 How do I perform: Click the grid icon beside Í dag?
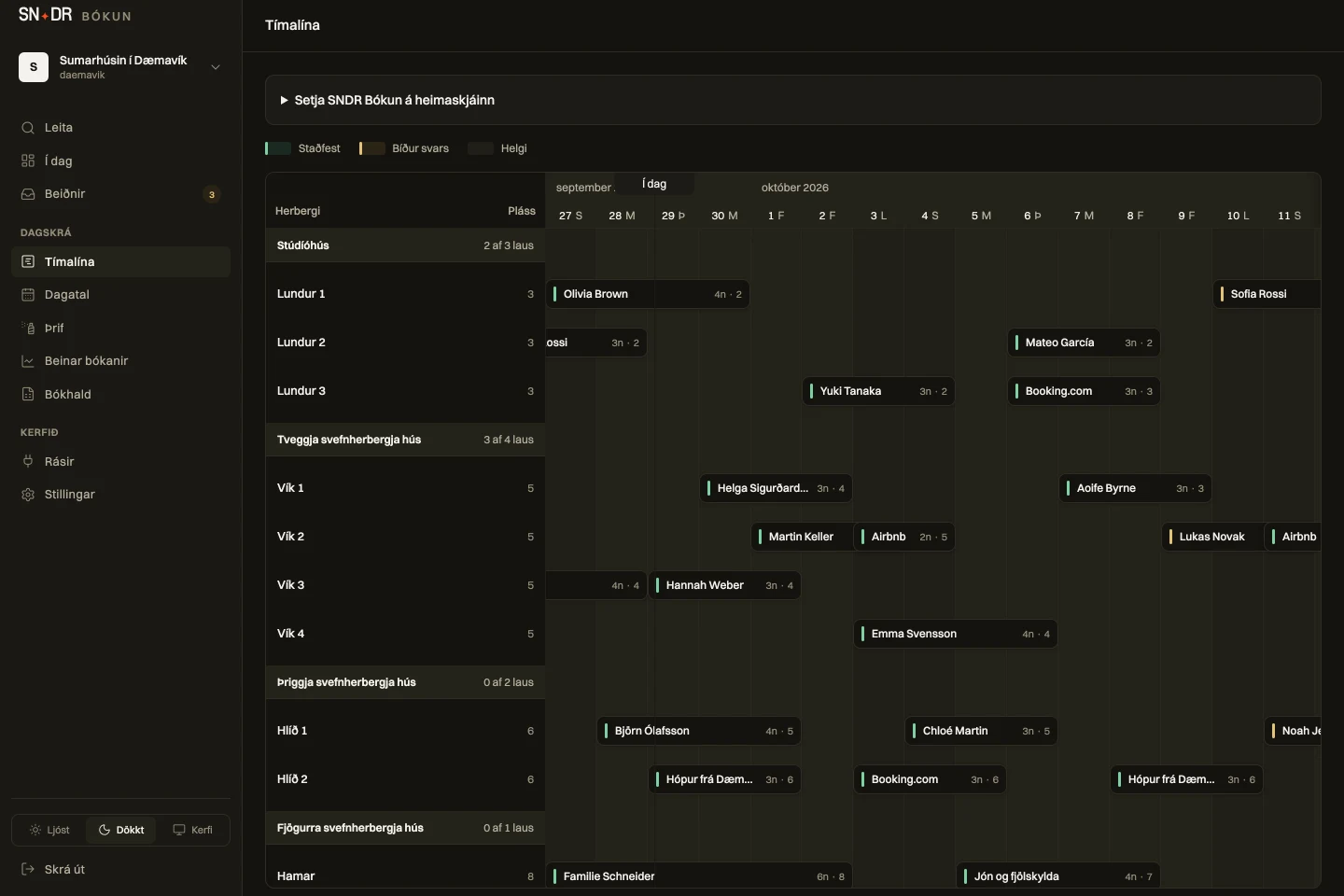tap(28, 161)
